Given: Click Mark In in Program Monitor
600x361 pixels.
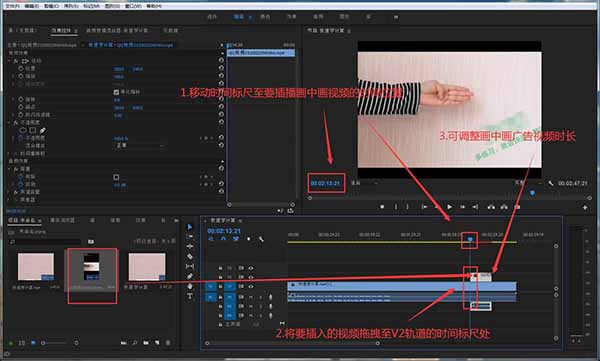Looking at the screenshot, I should point(396,207).
